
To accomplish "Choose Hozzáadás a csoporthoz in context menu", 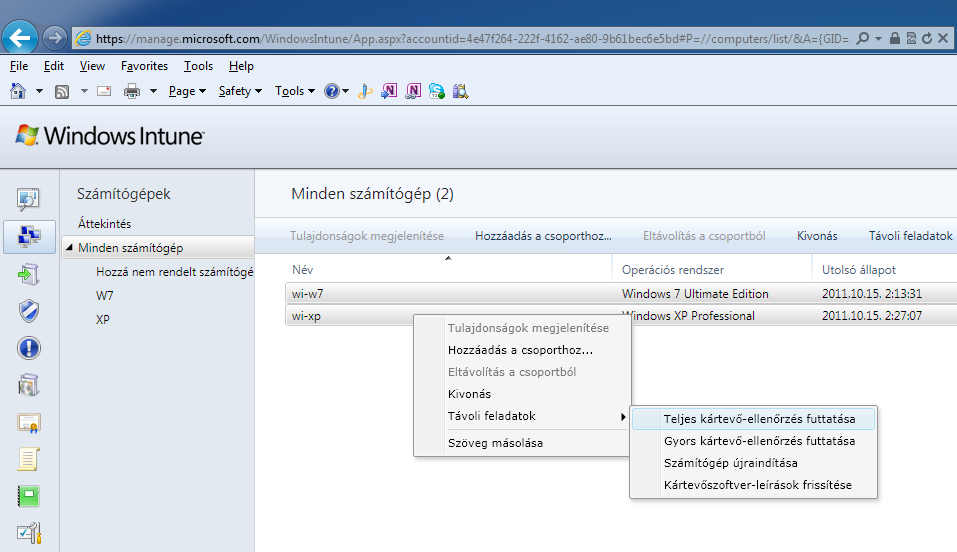I will click(521, 350).
